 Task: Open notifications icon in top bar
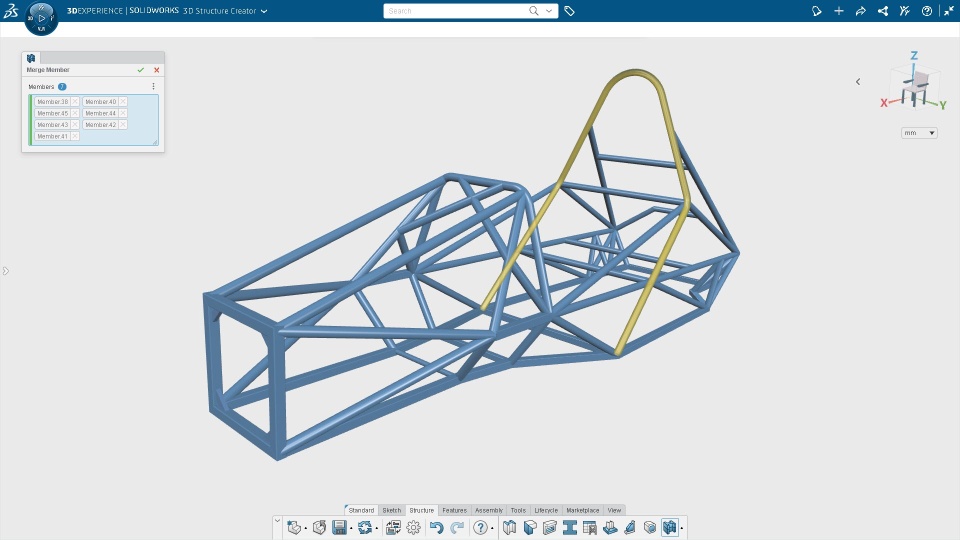(x=817, y=11)
